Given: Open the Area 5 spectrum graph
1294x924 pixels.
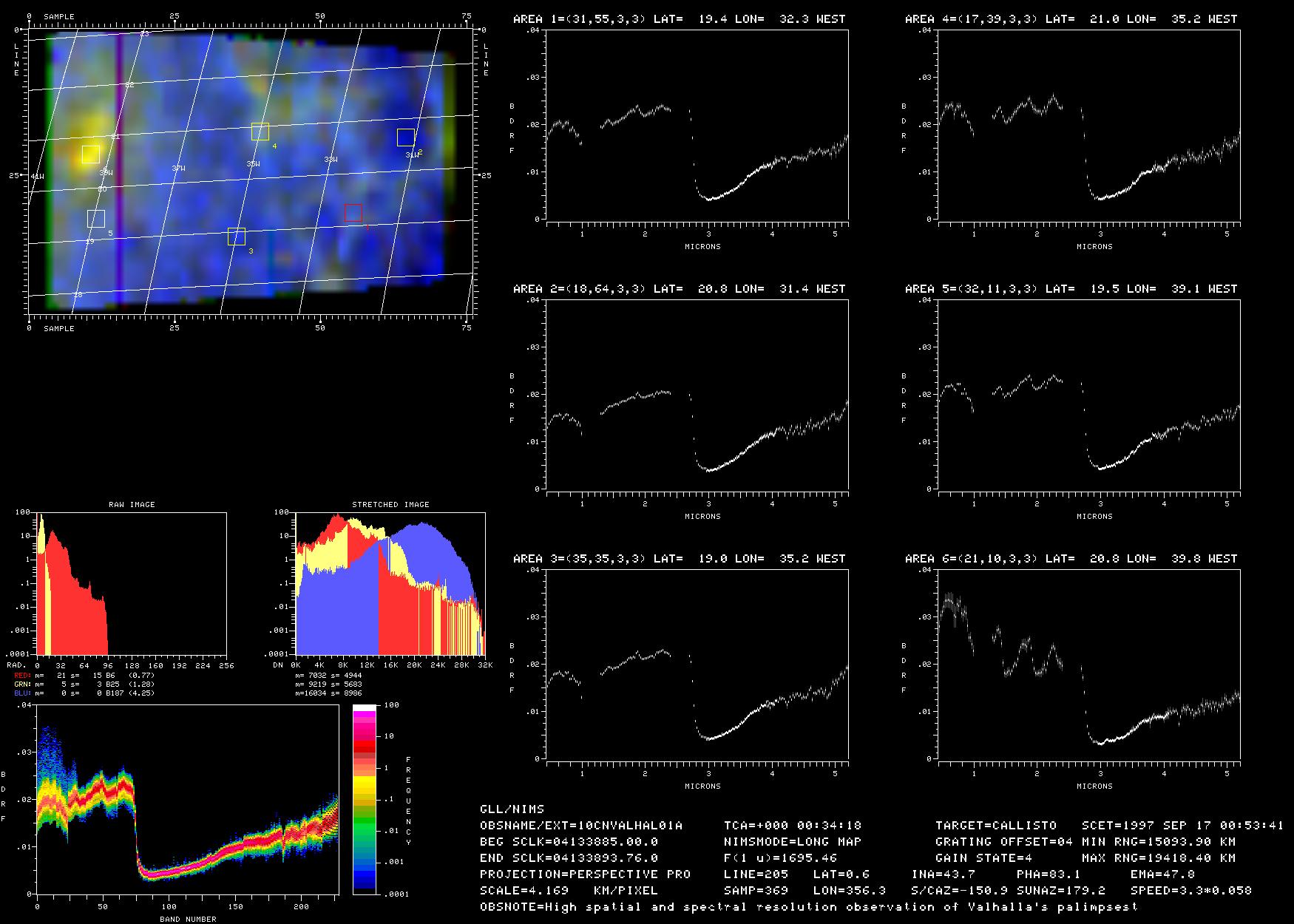Looking at the screenshot, I should tap(1089, 395).
